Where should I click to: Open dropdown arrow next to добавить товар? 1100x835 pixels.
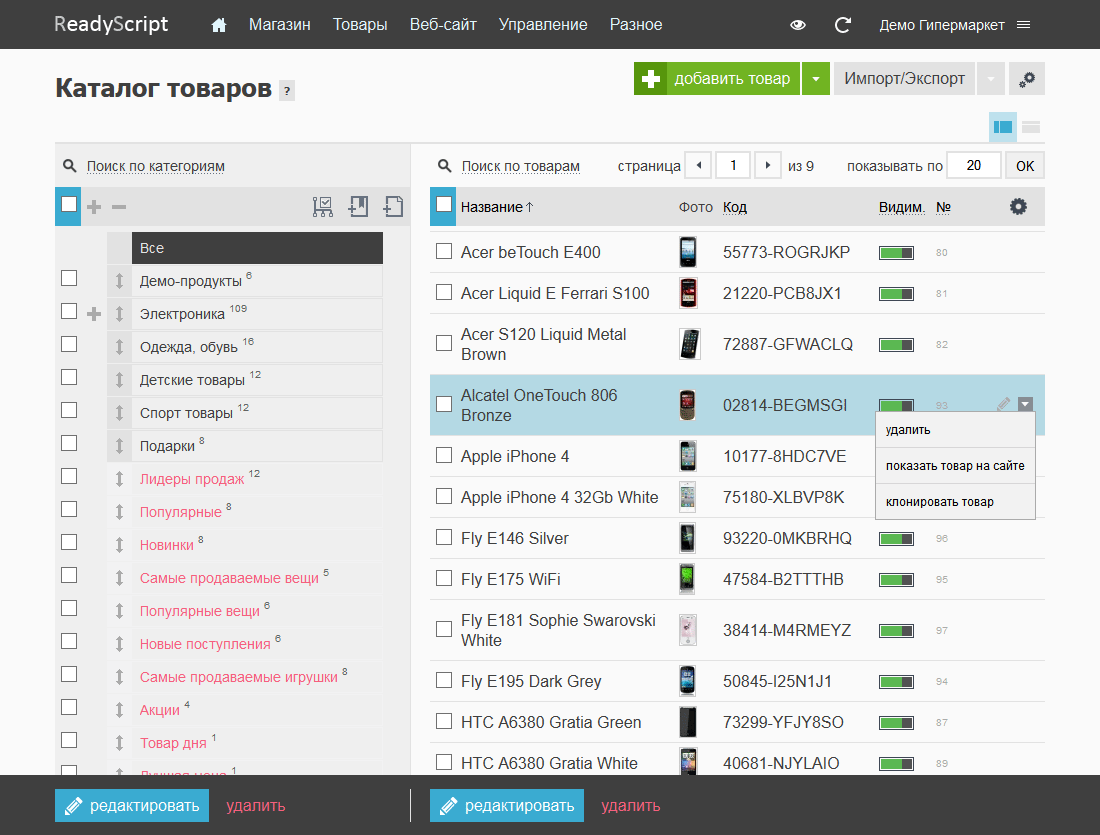pyautogui.click(x=816, y=79)
